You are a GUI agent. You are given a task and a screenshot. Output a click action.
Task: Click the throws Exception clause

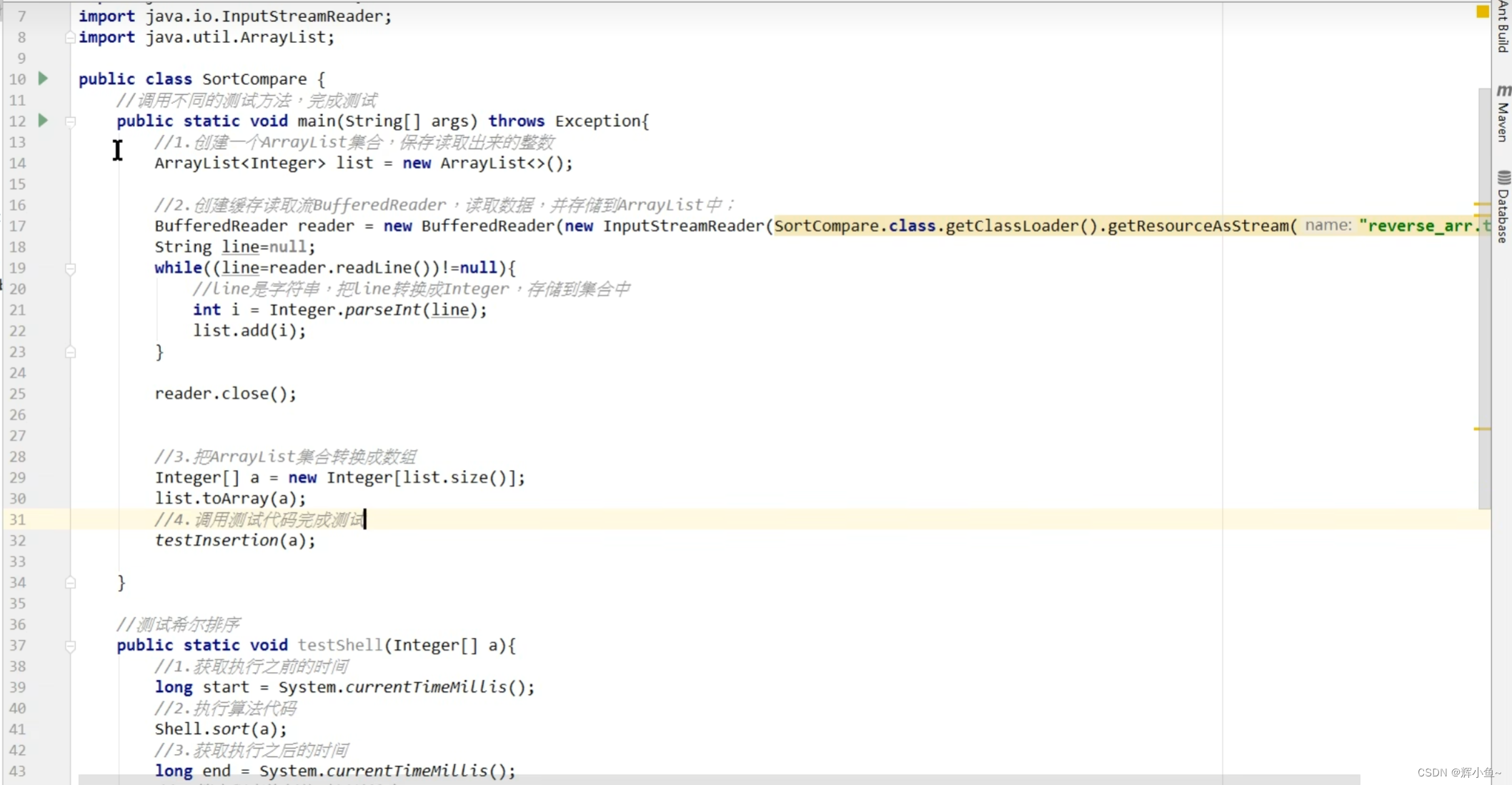pyautogui.click(x=564, y=121)
